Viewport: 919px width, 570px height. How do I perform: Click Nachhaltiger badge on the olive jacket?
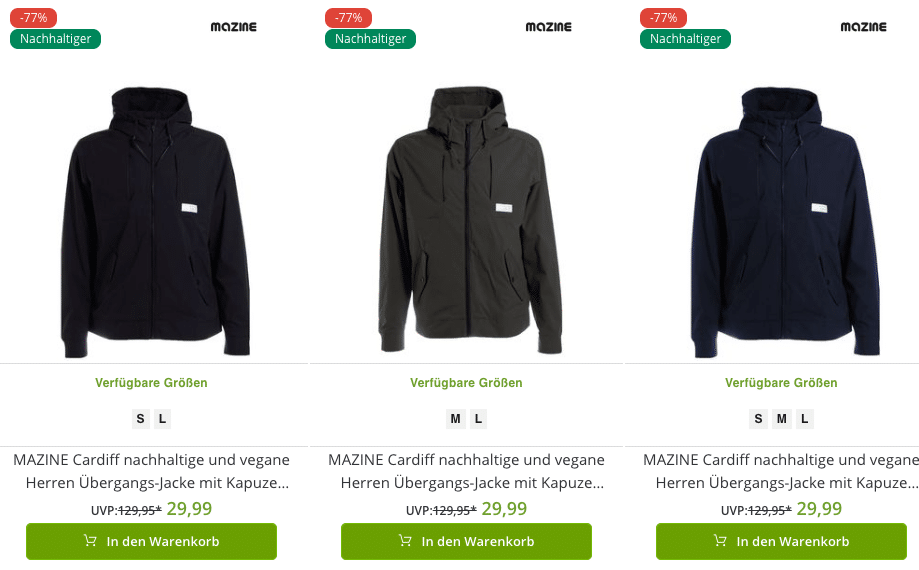pyautogui.click(x=370, y=39)
